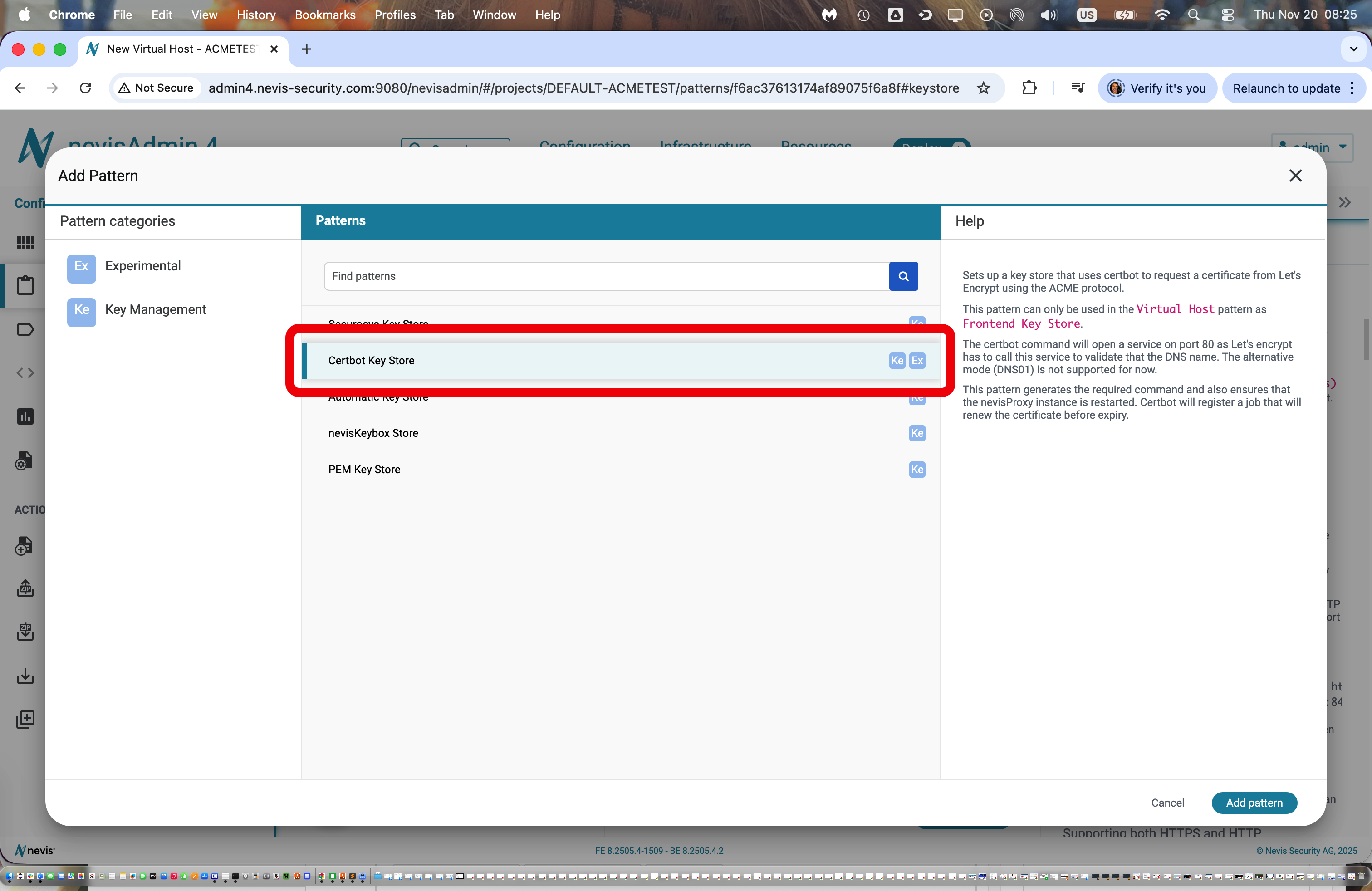The height and width of the screenshot is (891, 1372).
Task: Click the Ex badge on Certbot Key Store
Action: tap(916, 361)
